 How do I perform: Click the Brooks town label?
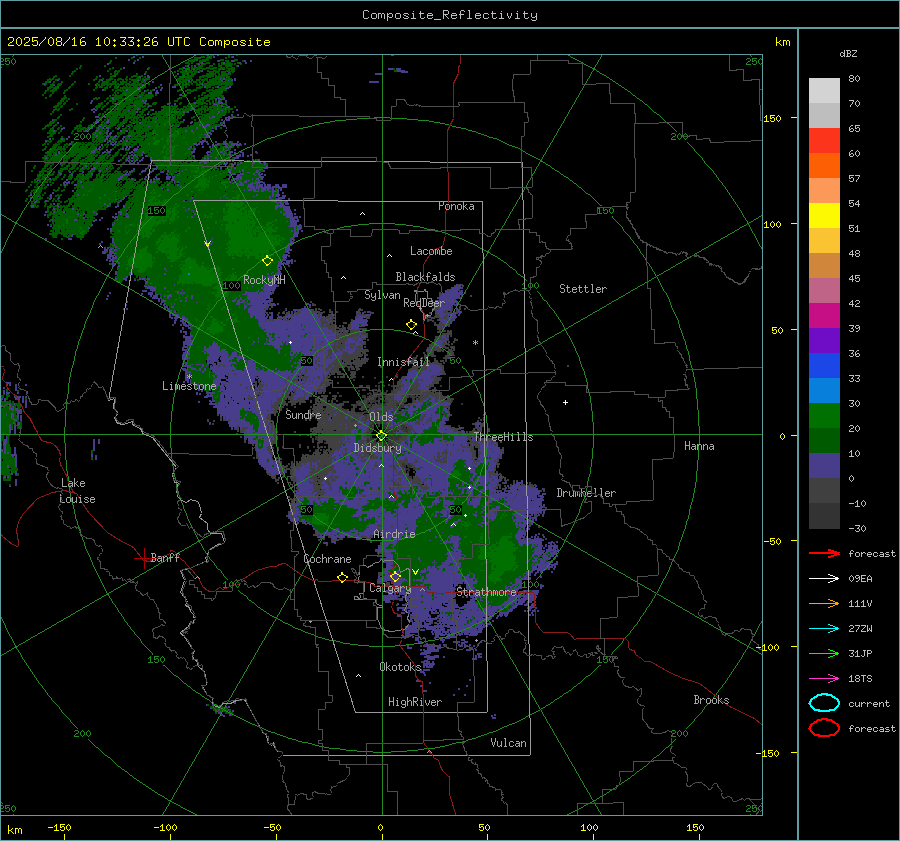(x=711, y=700)
